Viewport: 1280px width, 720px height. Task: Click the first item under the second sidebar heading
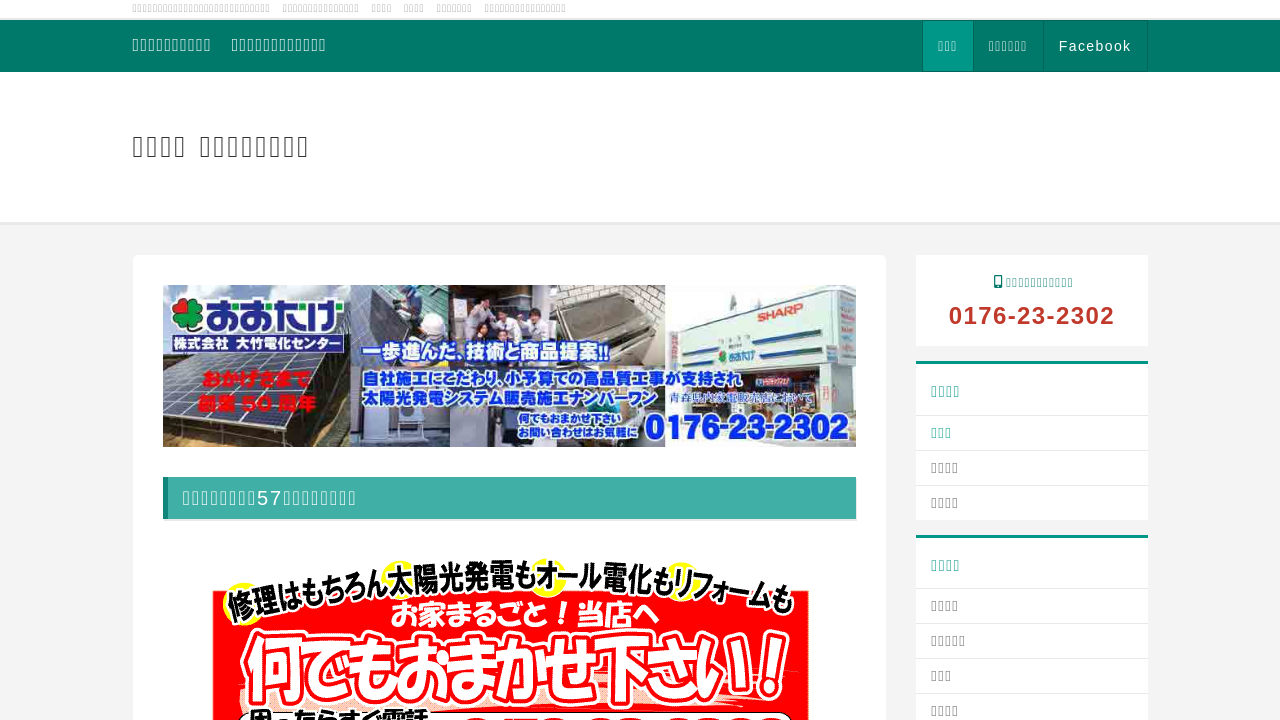tap(944, 606)
